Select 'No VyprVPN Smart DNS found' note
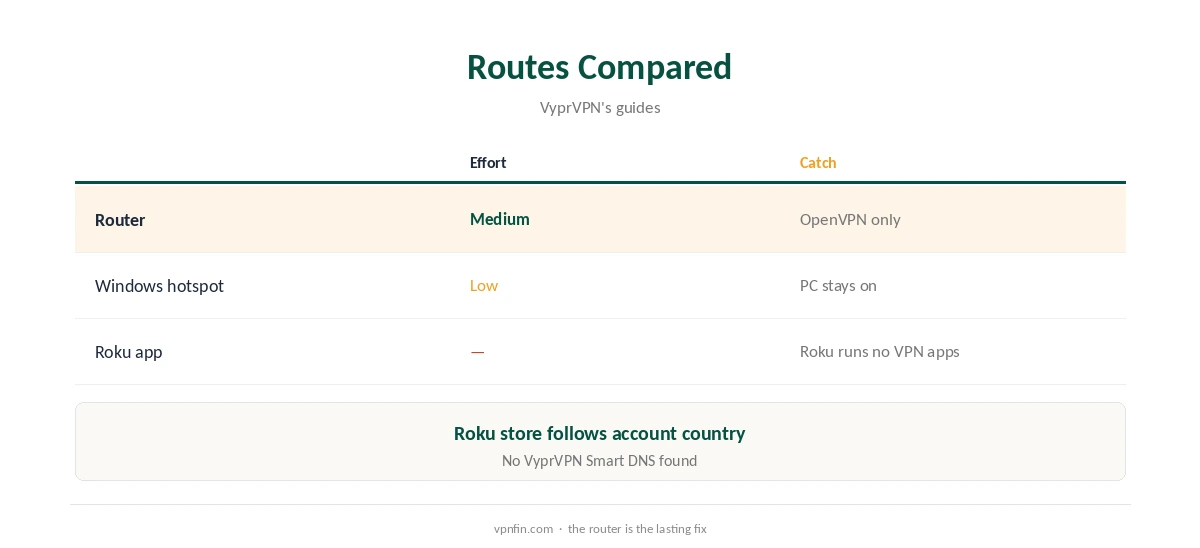 [599, 461]
